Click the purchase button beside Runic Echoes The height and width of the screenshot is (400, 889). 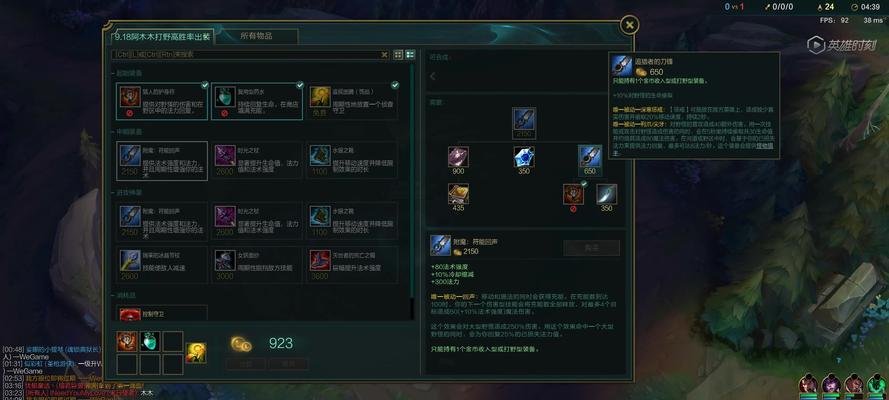[591, 248]
